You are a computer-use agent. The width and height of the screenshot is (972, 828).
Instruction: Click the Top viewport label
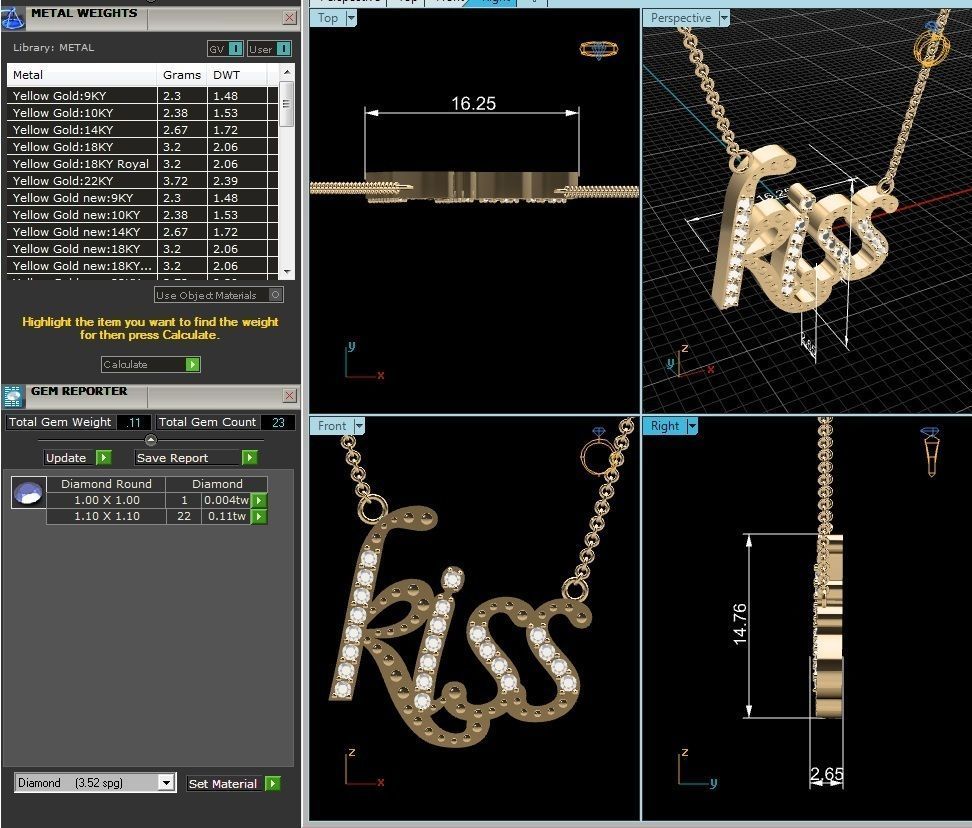328,18
